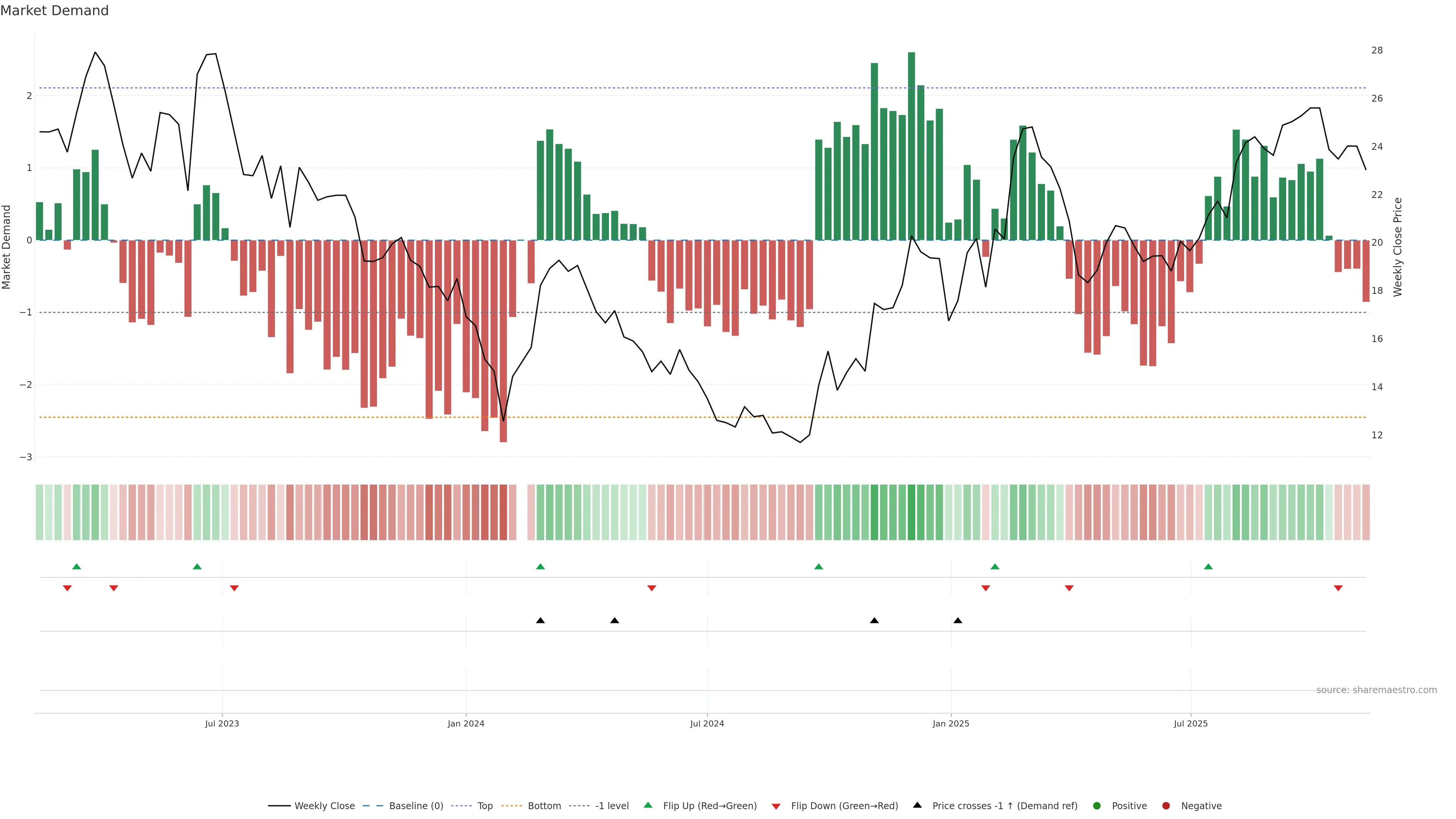Click the rightmost green flip-up triangle marker
Screen dimensions: 1456x819
1208,566
